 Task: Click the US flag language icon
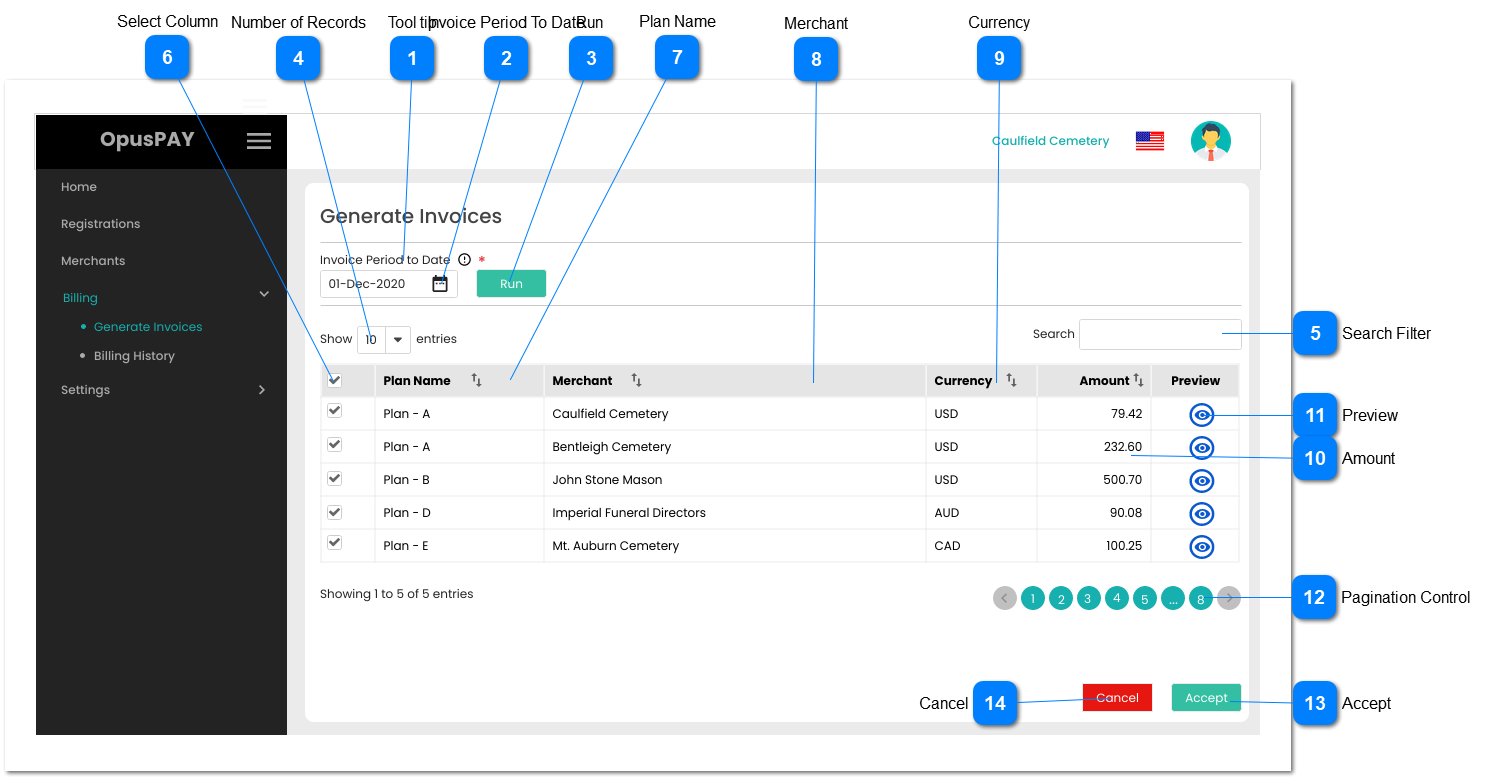(1149, 140)
